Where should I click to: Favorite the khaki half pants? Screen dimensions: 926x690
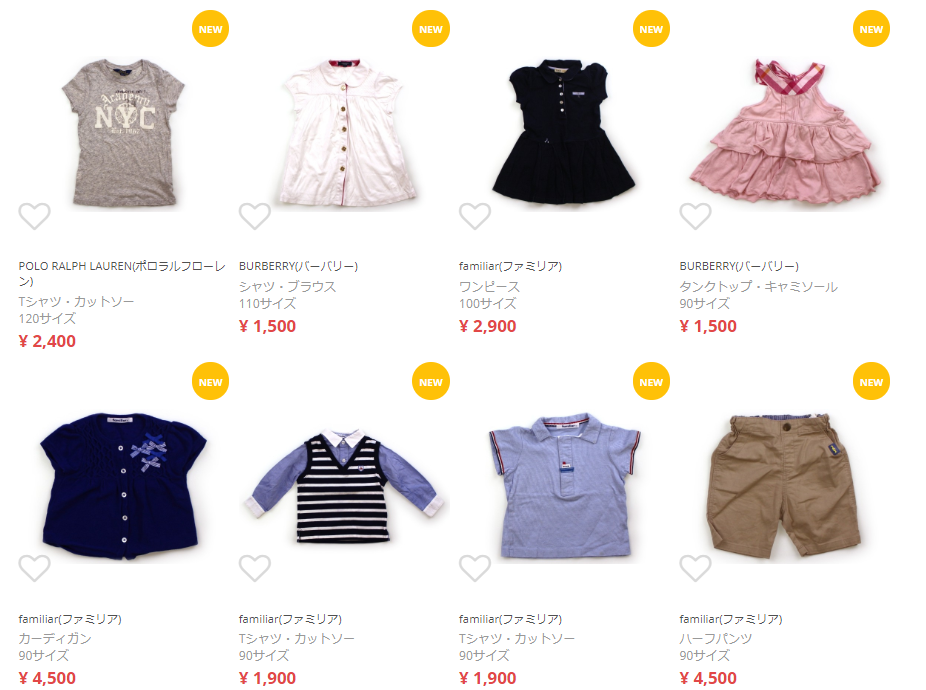coord(695,568)
